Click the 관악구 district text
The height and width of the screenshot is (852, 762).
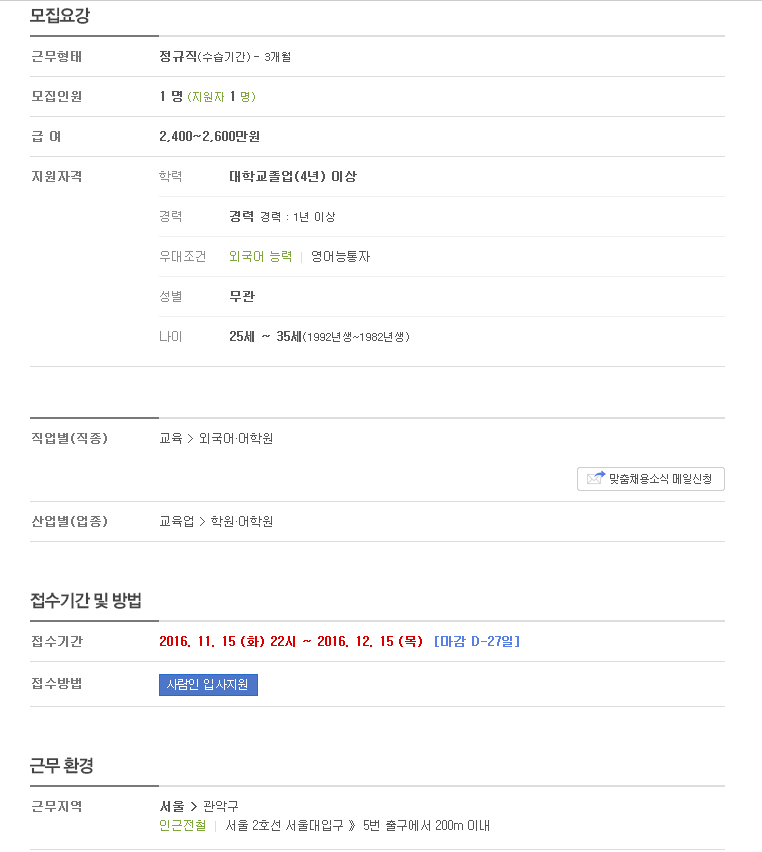221,806
